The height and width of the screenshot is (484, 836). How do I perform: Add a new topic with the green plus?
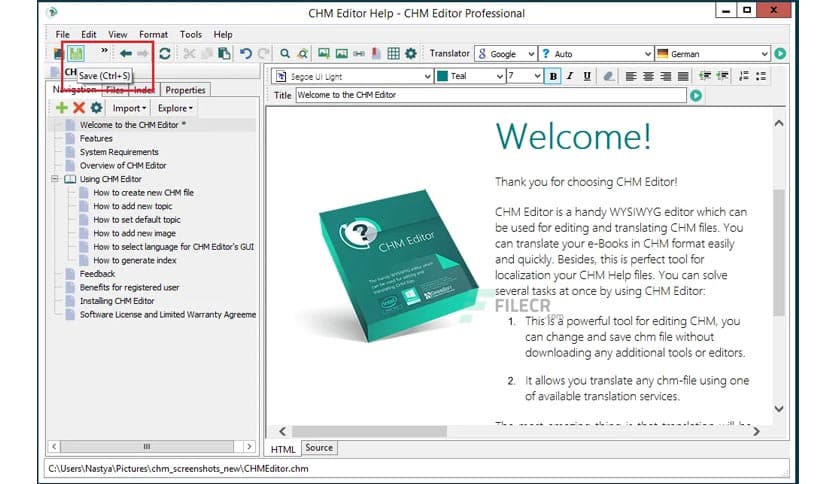point(62,108)
